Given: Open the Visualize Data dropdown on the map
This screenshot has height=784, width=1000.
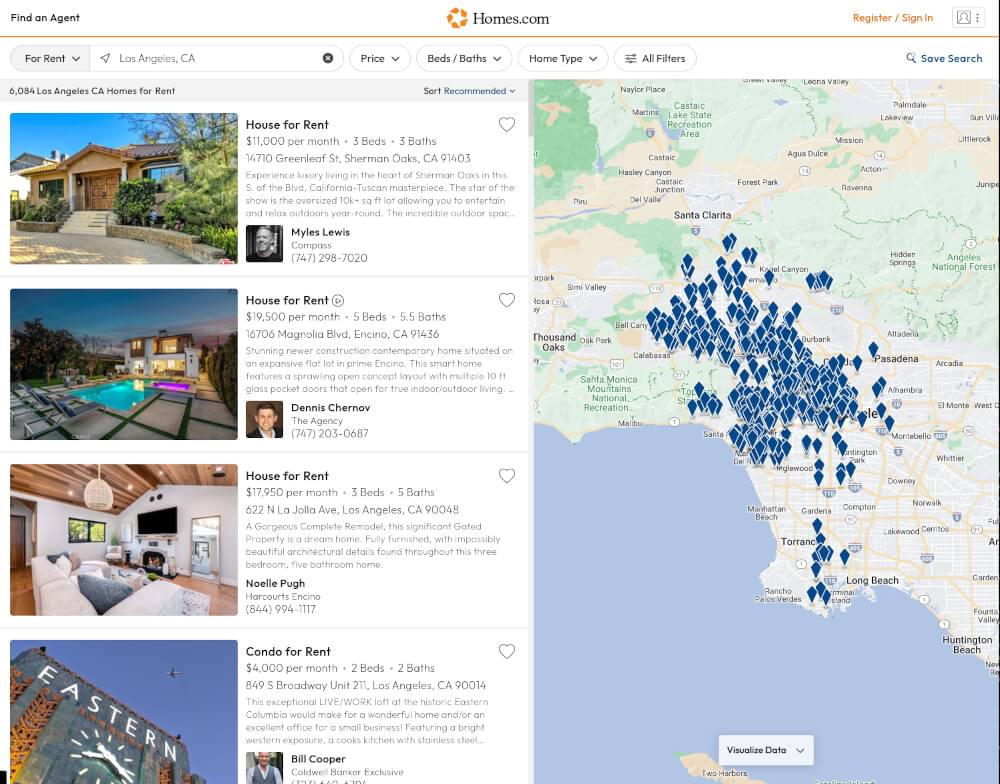Looking at the screenshot, I should 765,749.
